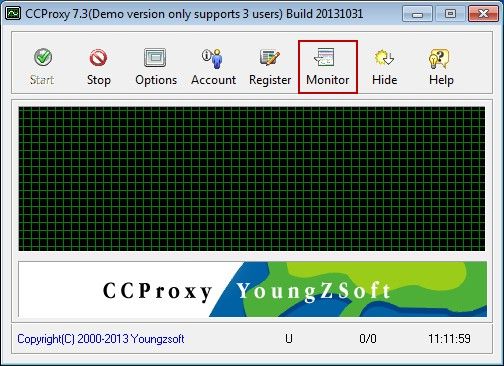
Task: Click the CCProxy banner text
Action: 157,291
